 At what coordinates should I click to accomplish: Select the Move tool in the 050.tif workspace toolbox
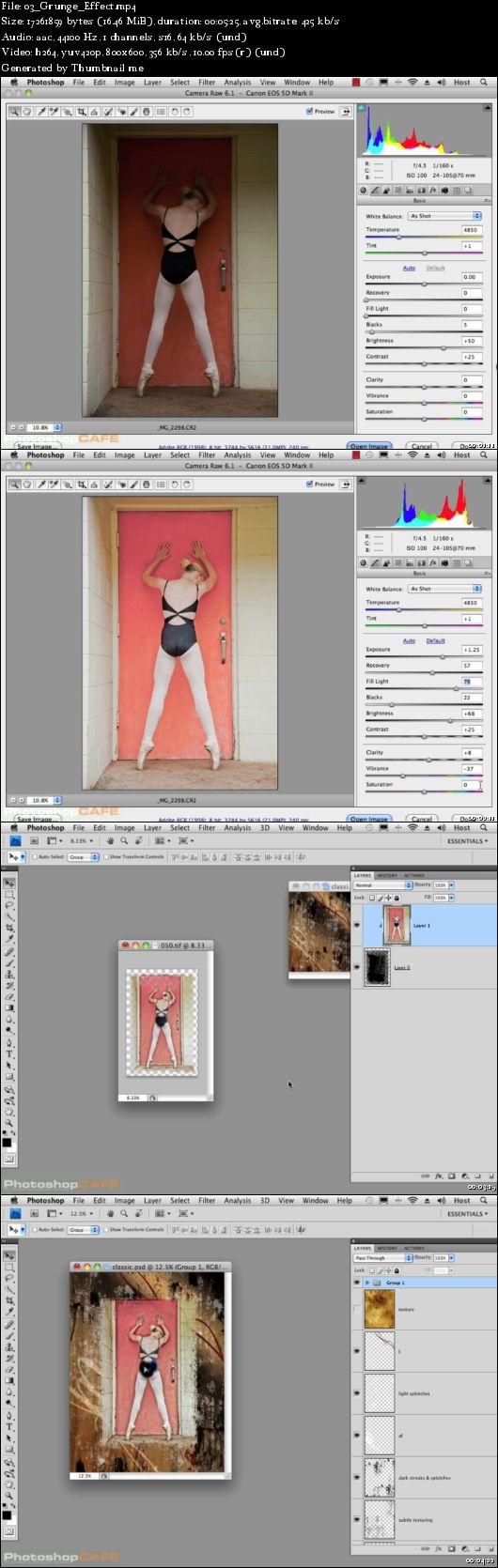[9, 883]
